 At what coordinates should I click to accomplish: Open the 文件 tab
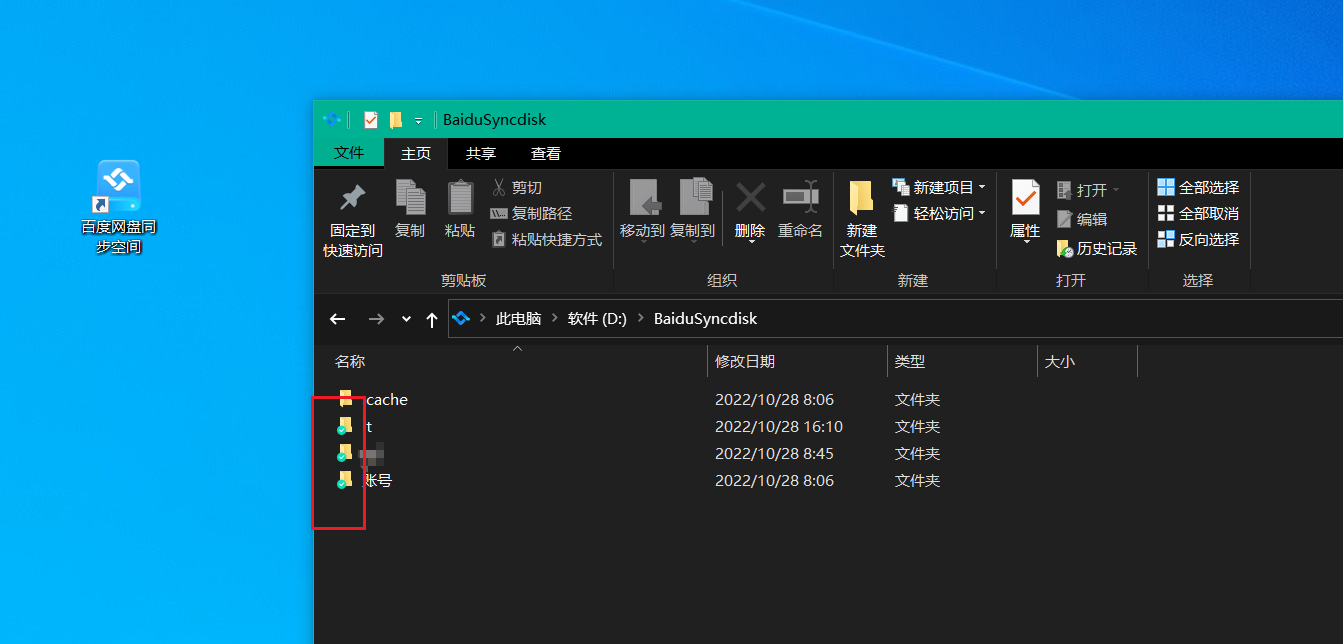(349, 153)
